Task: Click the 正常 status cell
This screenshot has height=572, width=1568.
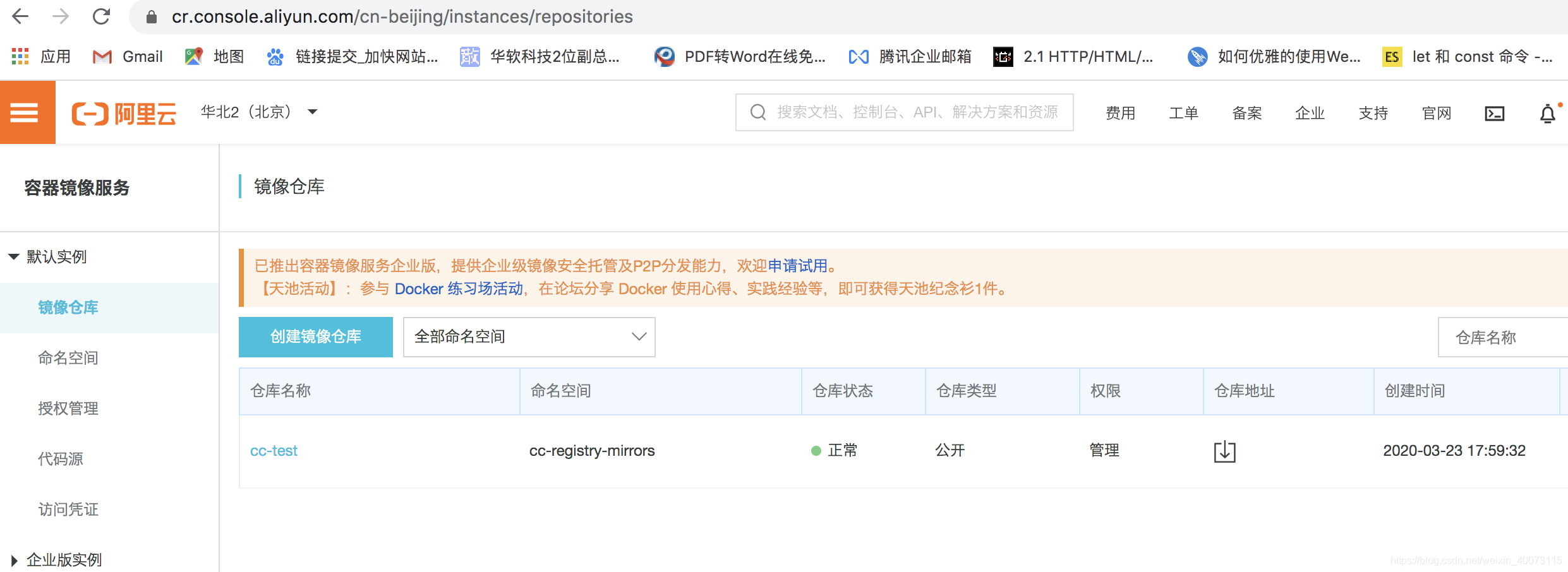Action: point(835,450)
